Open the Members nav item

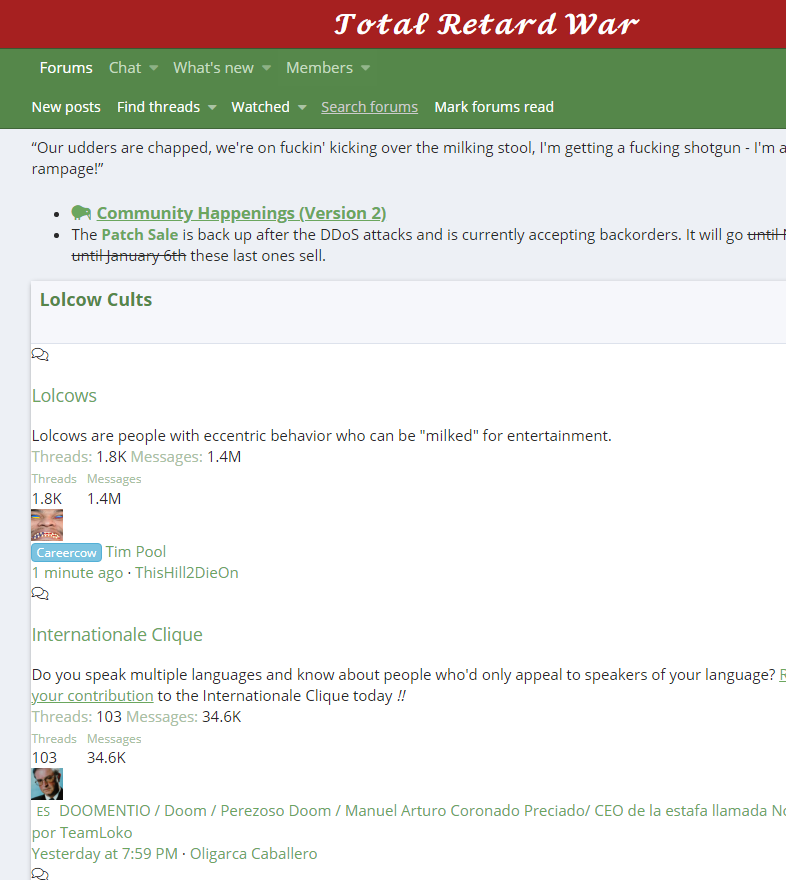pyautogui.click(x=319, y=68)
